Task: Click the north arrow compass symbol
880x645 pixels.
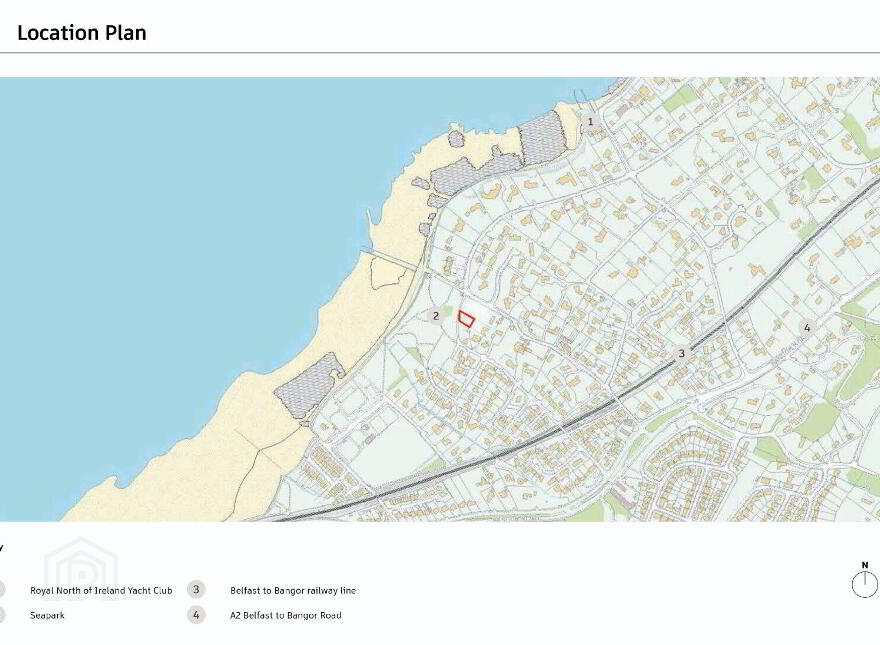Action: pyautogui.click(x=865, y=580)
